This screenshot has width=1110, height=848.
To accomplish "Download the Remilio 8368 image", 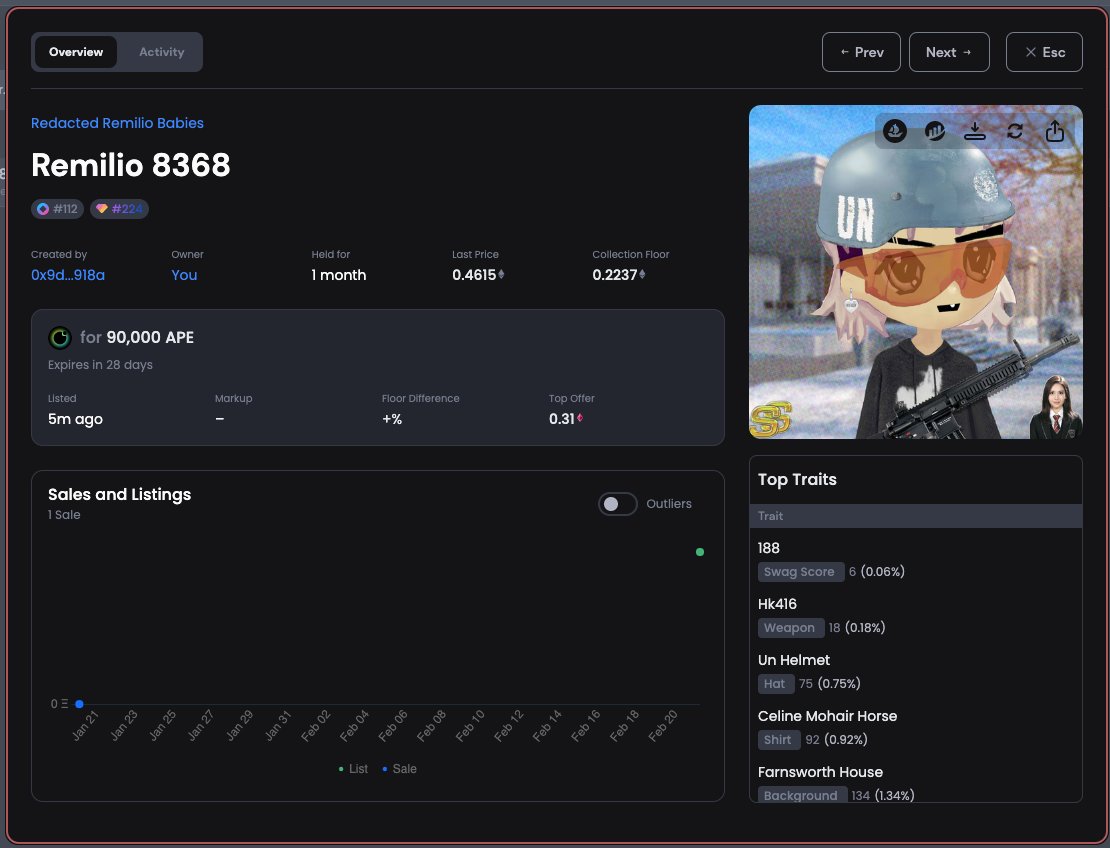I will click(975, 131).
